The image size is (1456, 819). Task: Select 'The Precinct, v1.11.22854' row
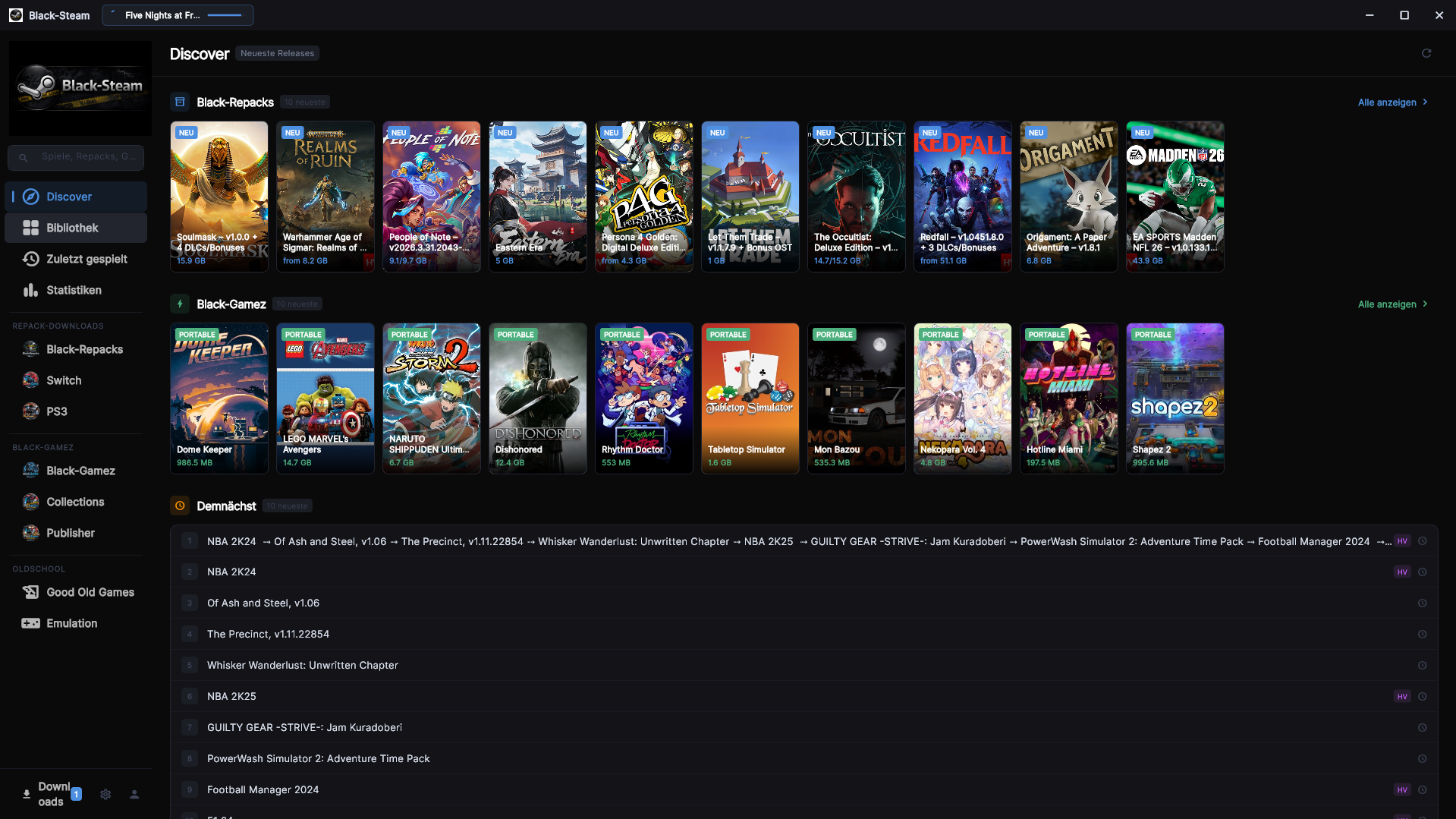(x=804, y=634)
